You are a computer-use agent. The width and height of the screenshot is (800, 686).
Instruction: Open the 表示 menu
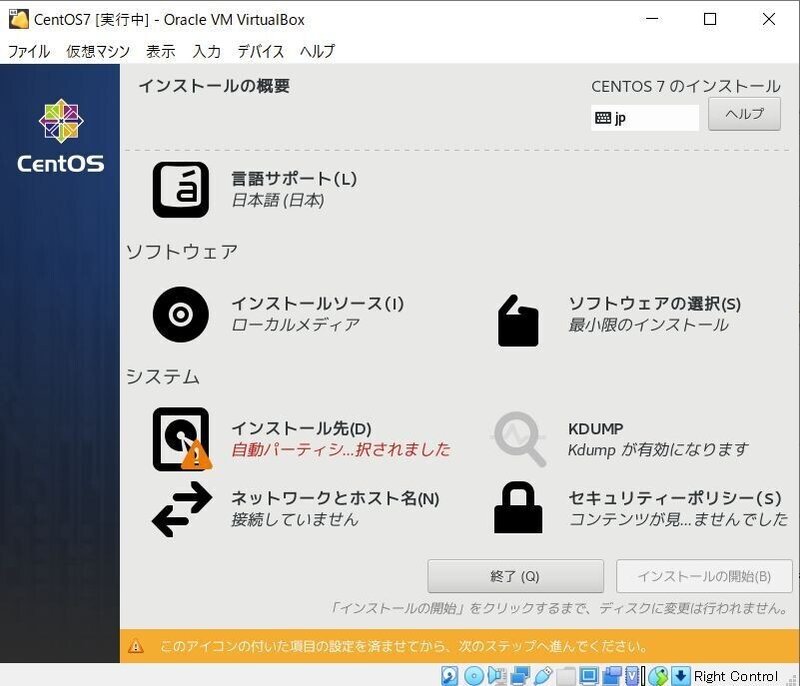click(161, 51)
